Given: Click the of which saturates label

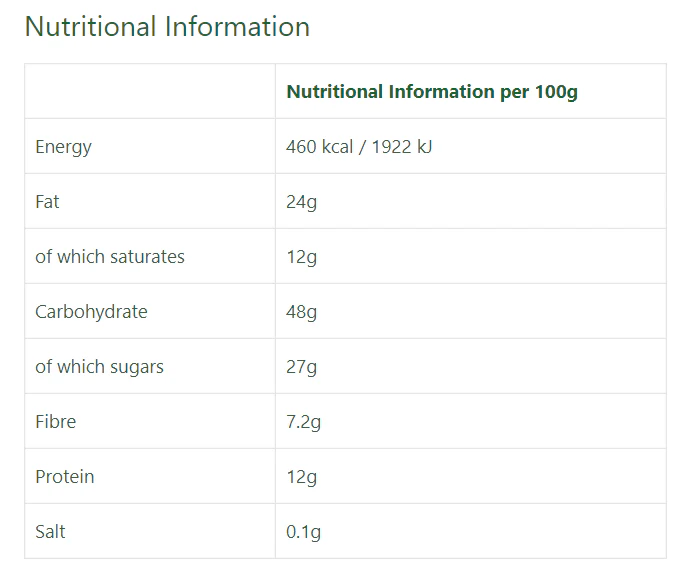Looking at the screenshot, I should [x=110, y=257].
